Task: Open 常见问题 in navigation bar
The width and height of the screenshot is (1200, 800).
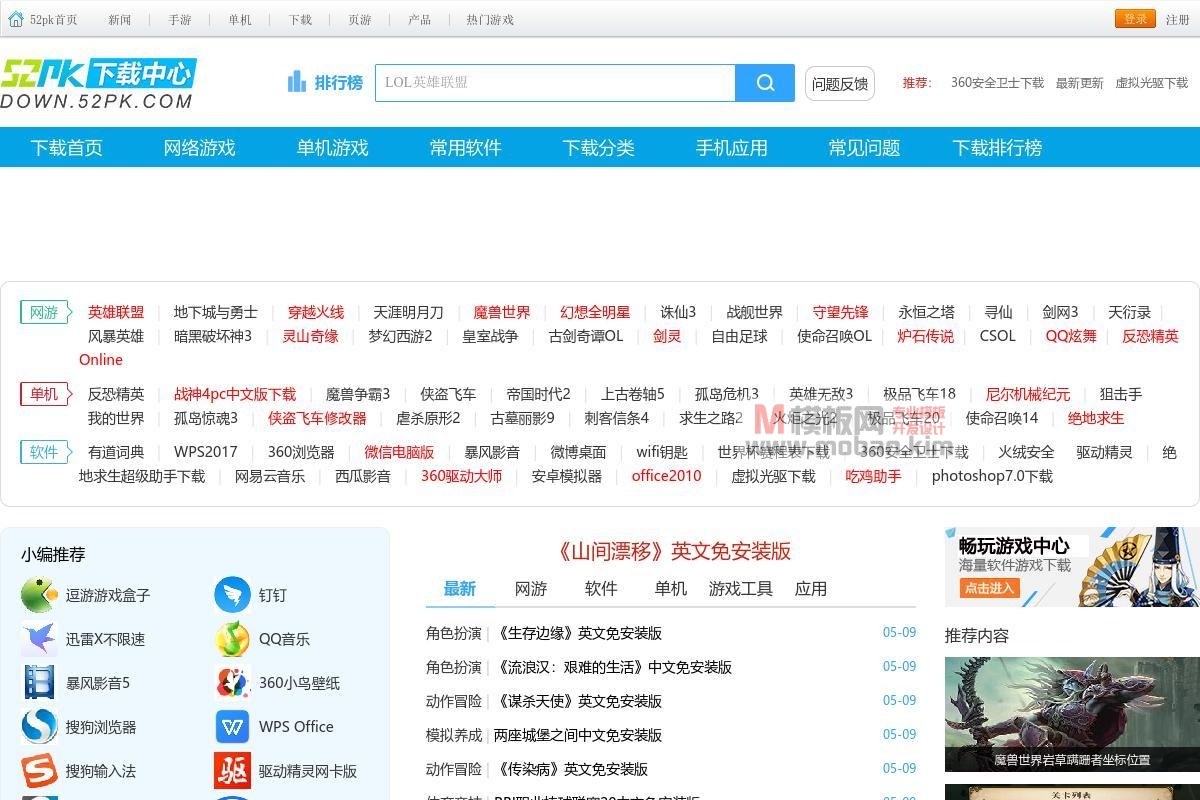Action: [864, 148]
